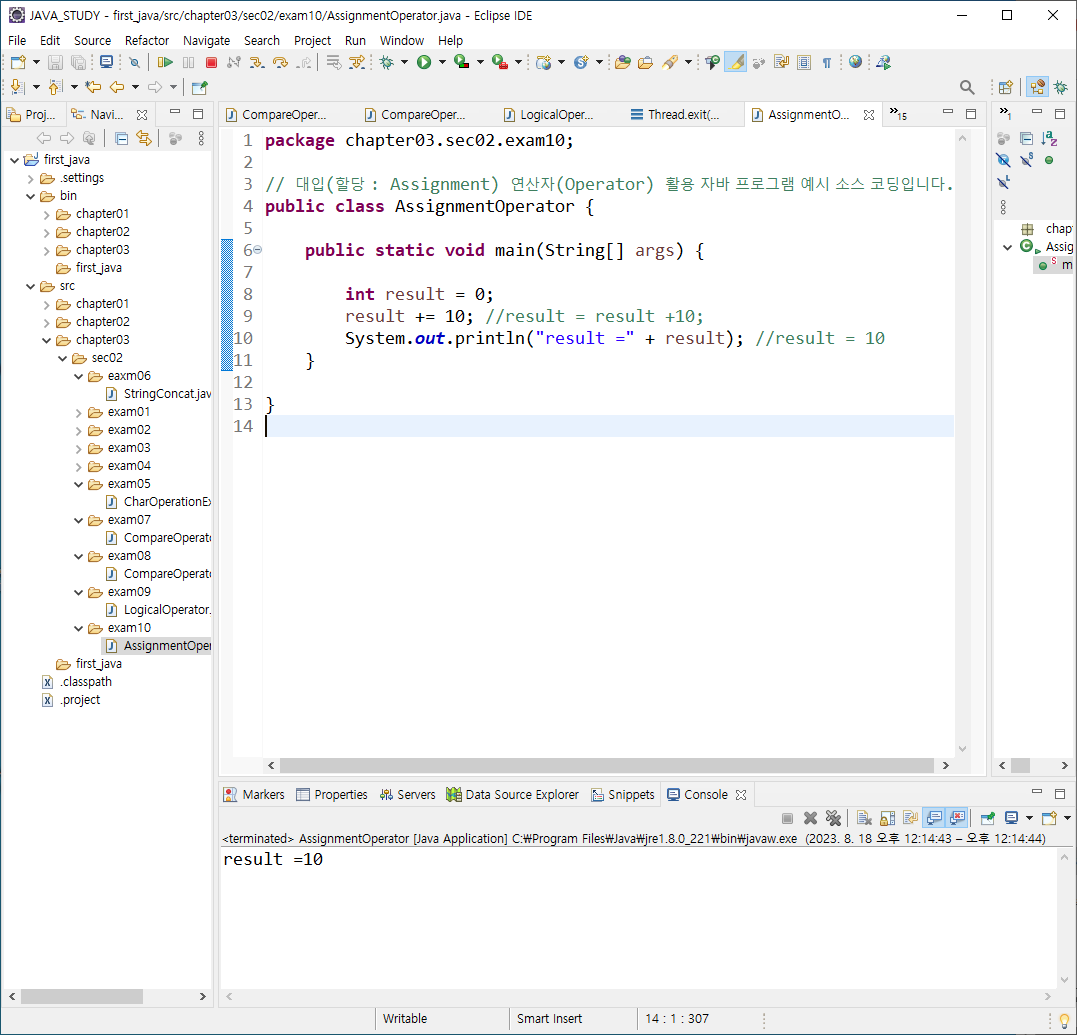
Task: Click the Open Web Browser globe icon
Action: pyautogui.click(x=855, y=62)
